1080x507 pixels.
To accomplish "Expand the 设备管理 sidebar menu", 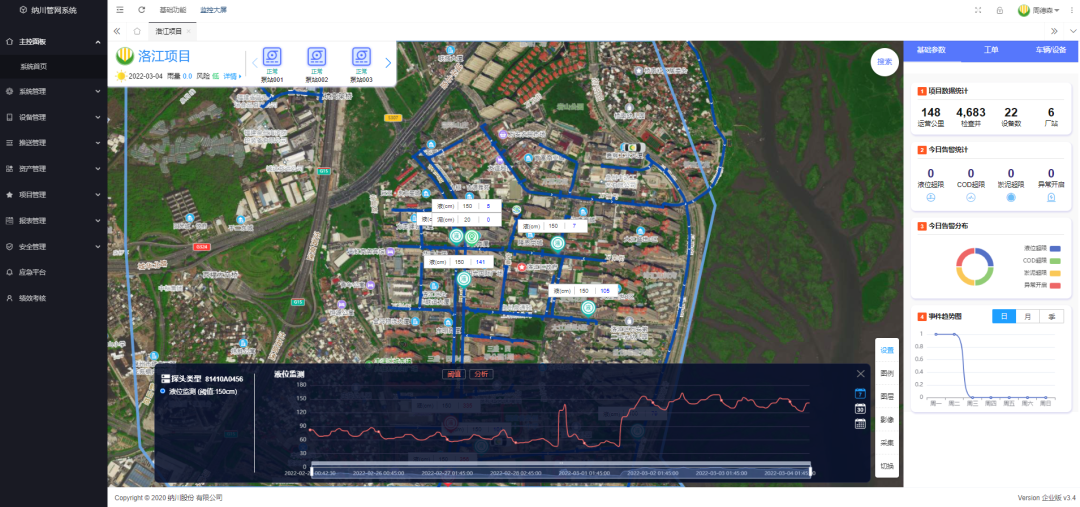I will (53, 117).
